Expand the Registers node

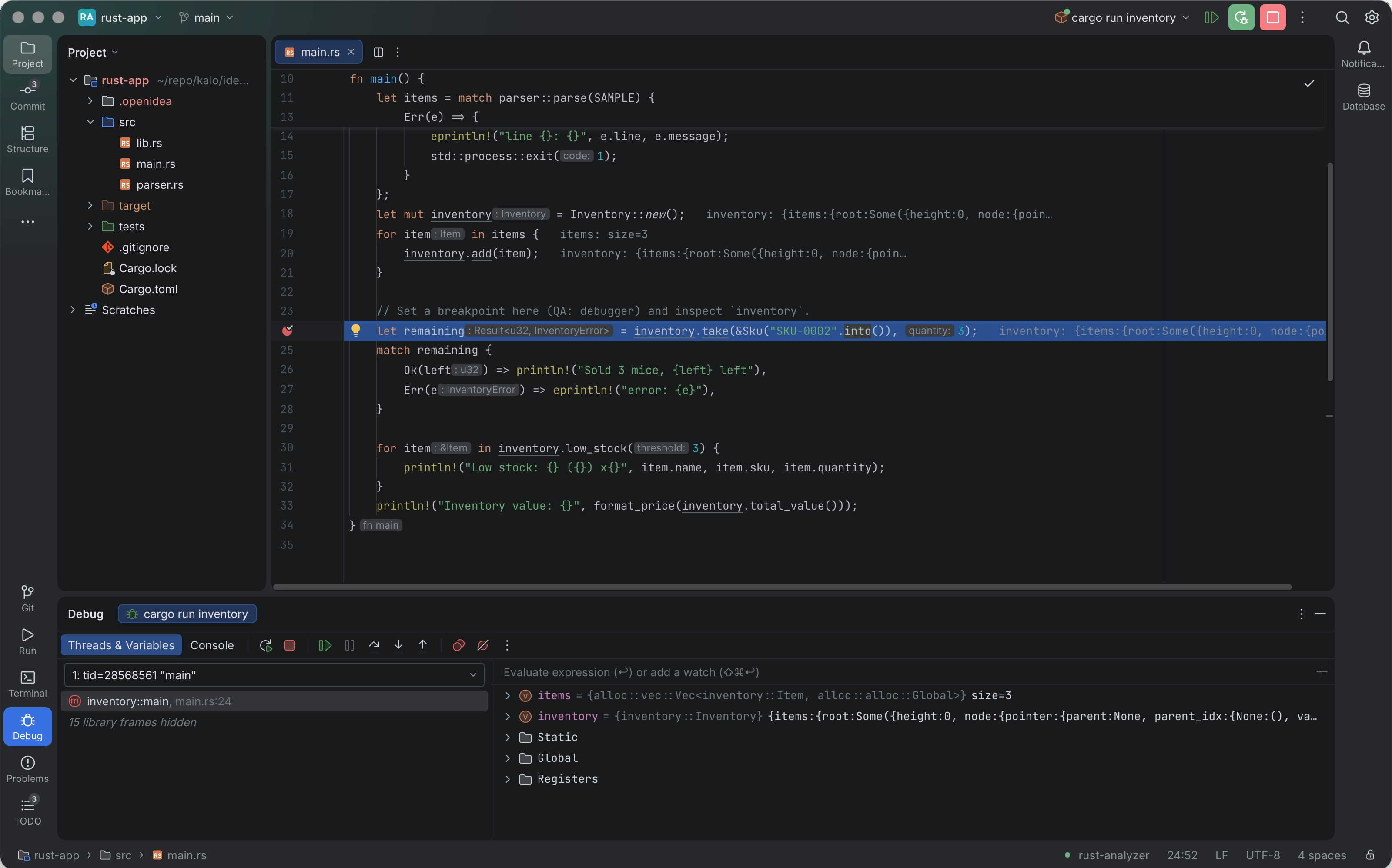[508, 778]
